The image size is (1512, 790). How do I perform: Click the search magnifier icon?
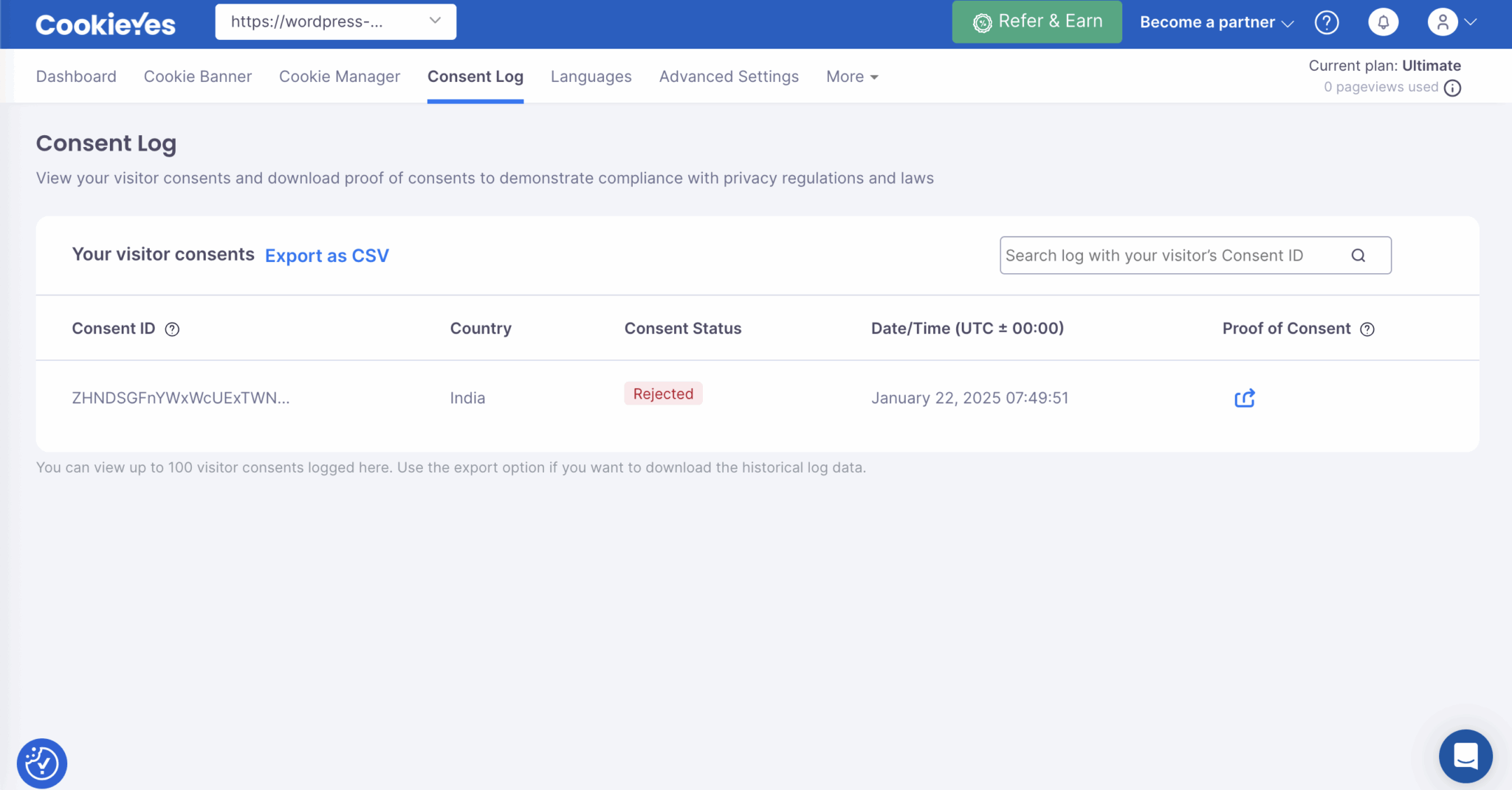coord(1359,255)
